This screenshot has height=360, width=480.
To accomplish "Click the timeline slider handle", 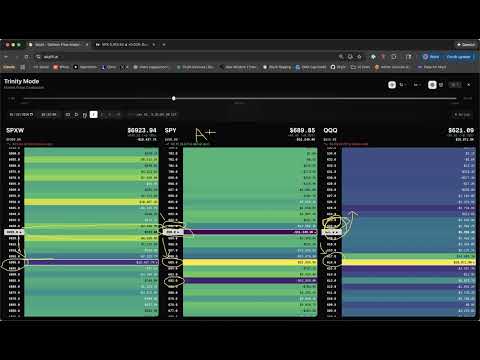I will pos(174,98).
